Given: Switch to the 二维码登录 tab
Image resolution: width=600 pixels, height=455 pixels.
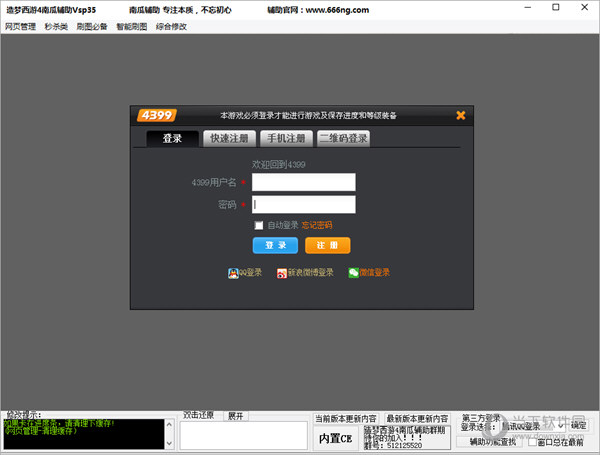Looking at the screenshot, I should [x=343, y=139].
